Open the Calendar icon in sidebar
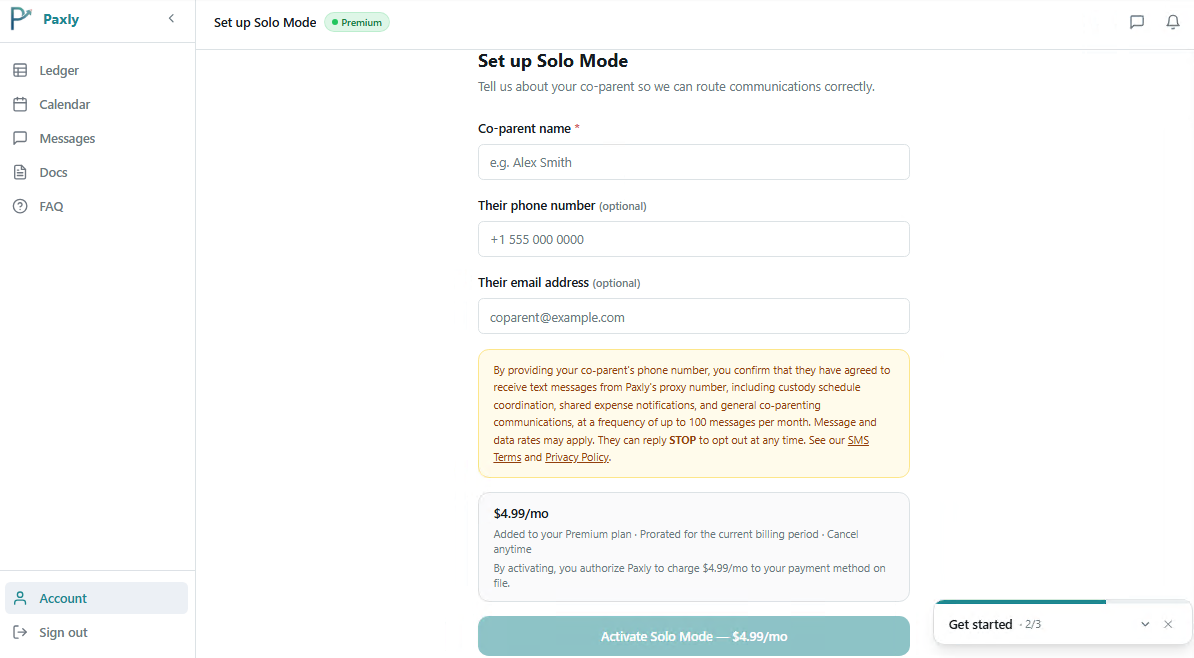 [21, 104]
